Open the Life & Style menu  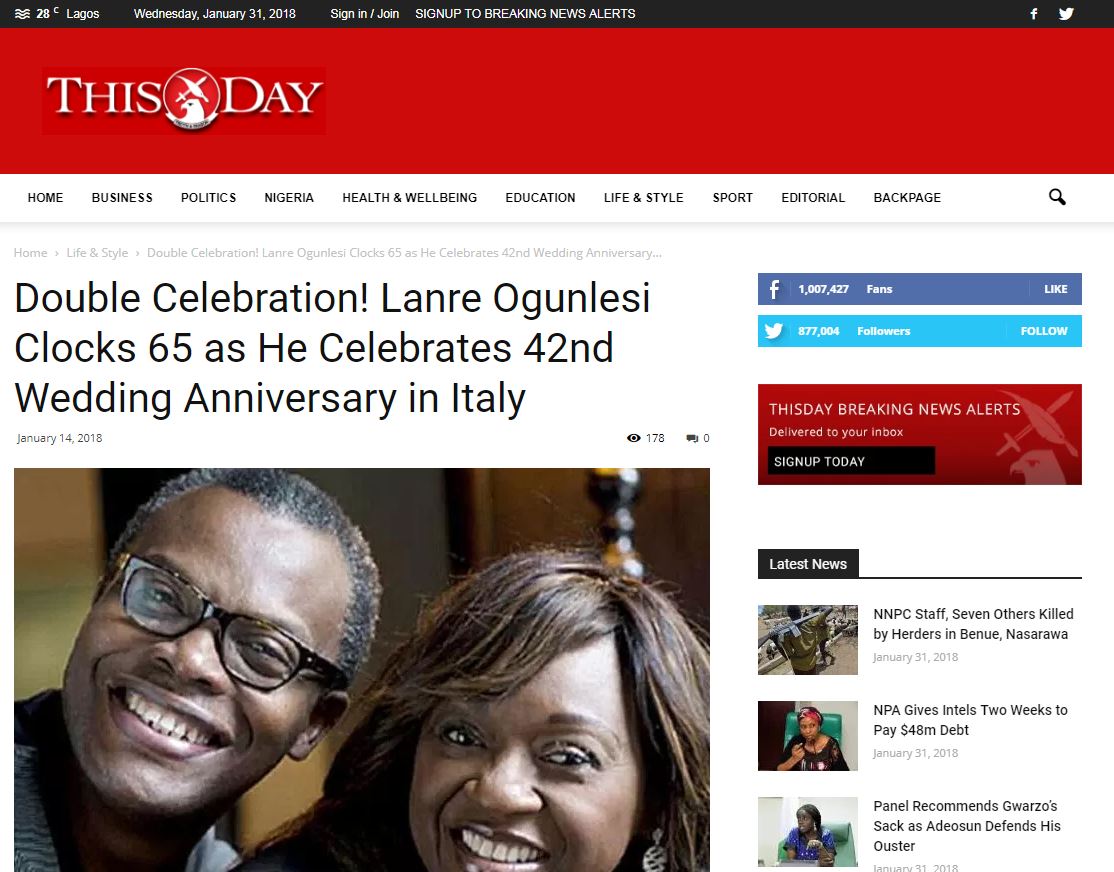[x=644, y=198]
